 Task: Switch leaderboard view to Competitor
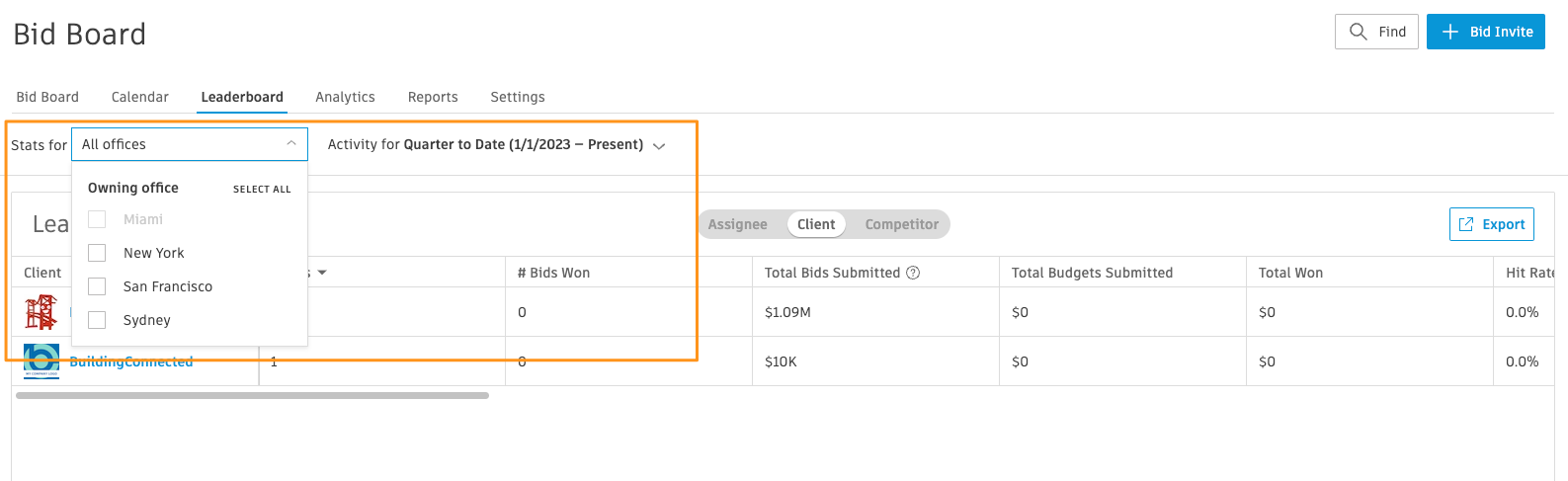[x=902, y=224]
